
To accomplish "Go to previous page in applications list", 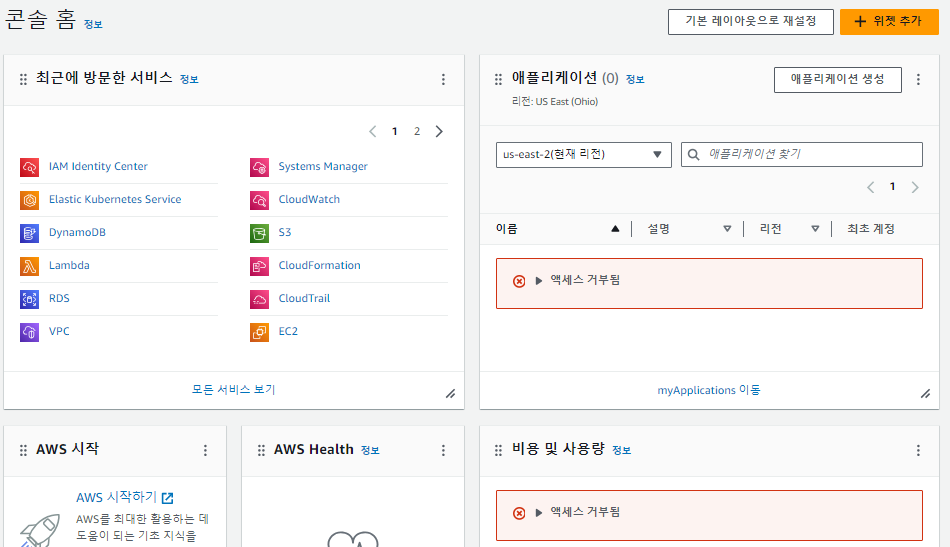I will pyautogui.click(x=871, y=187).
